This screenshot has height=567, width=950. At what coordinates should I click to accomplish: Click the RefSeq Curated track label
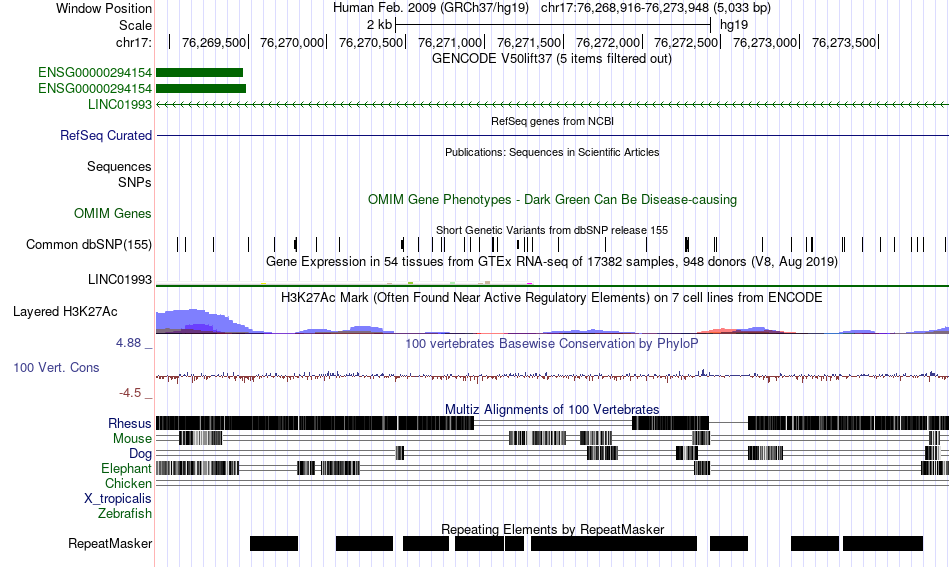(105, 135)
